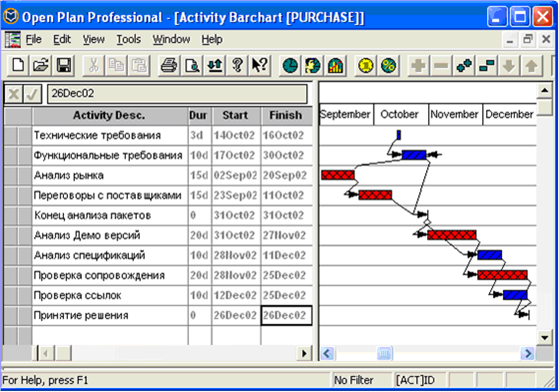Click the New document toolbar icon

pos(18,66)
